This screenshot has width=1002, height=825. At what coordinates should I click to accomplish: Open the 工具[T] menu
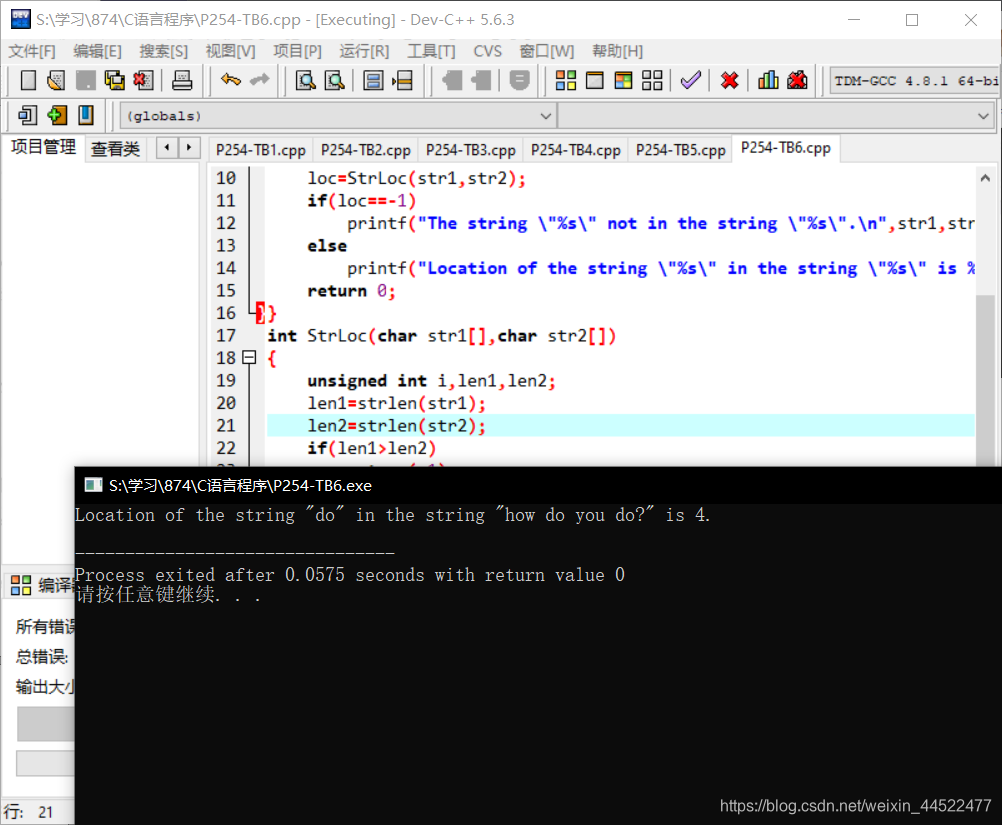point(431,51)
